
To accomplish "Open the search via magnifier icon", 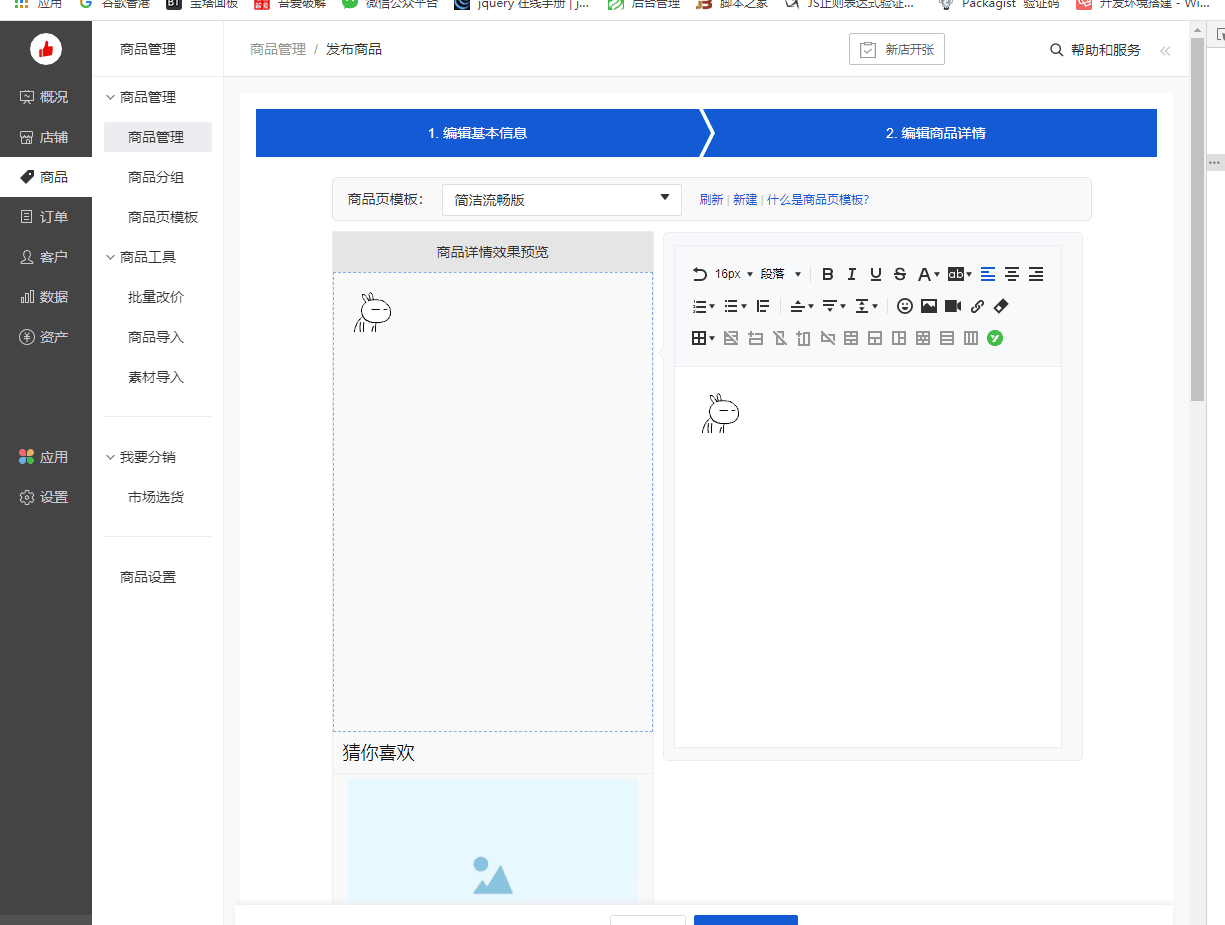I will (1056, 49).
